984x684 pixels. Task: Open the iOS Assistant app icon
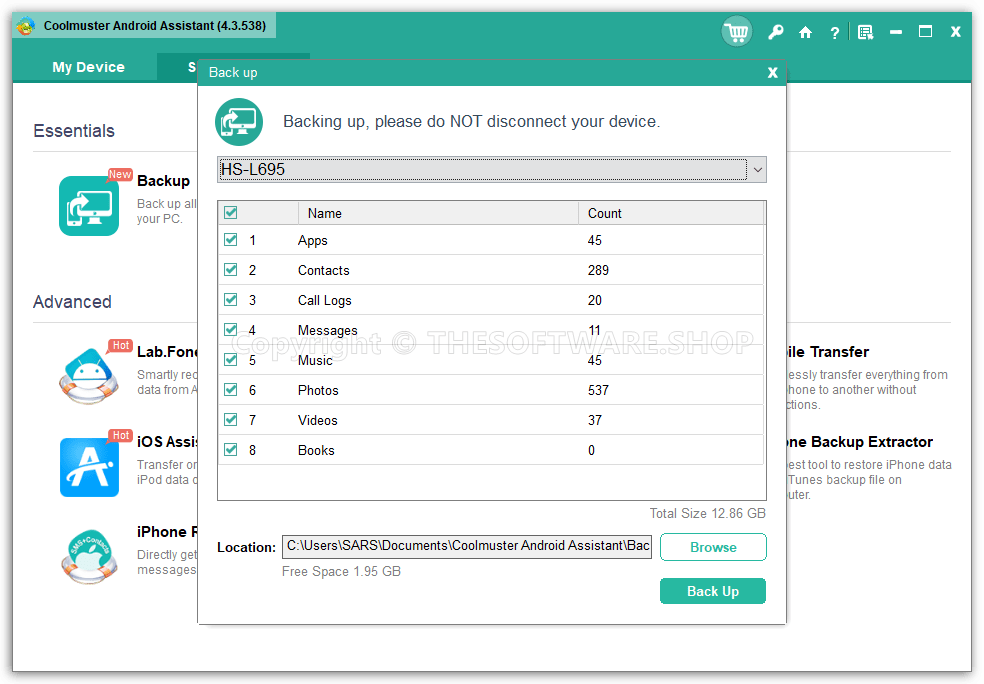[89, 467]
